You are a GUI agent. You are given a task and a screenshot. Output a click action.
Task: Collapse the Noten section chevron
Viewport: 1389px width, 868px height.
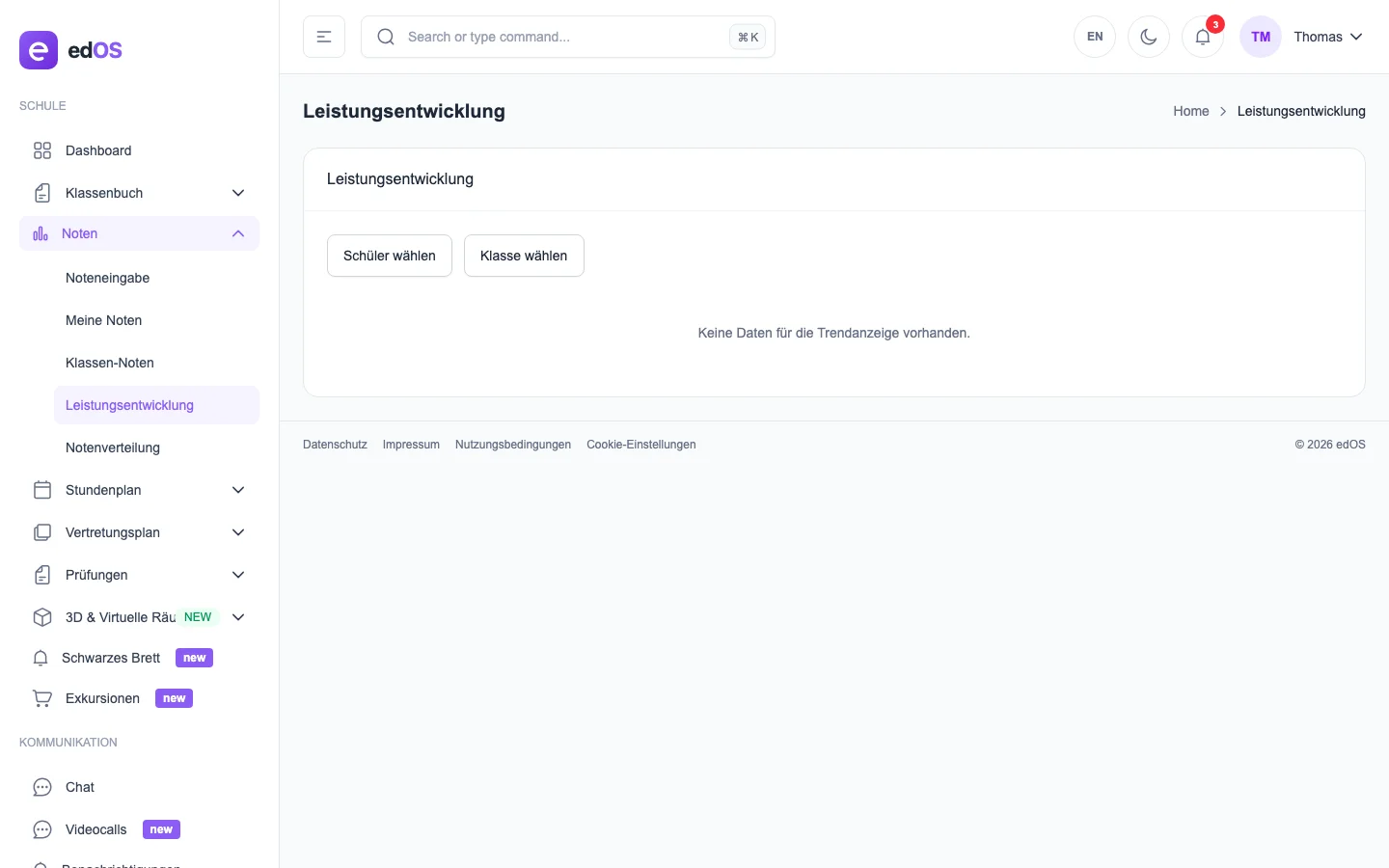[x=238, y=233]
